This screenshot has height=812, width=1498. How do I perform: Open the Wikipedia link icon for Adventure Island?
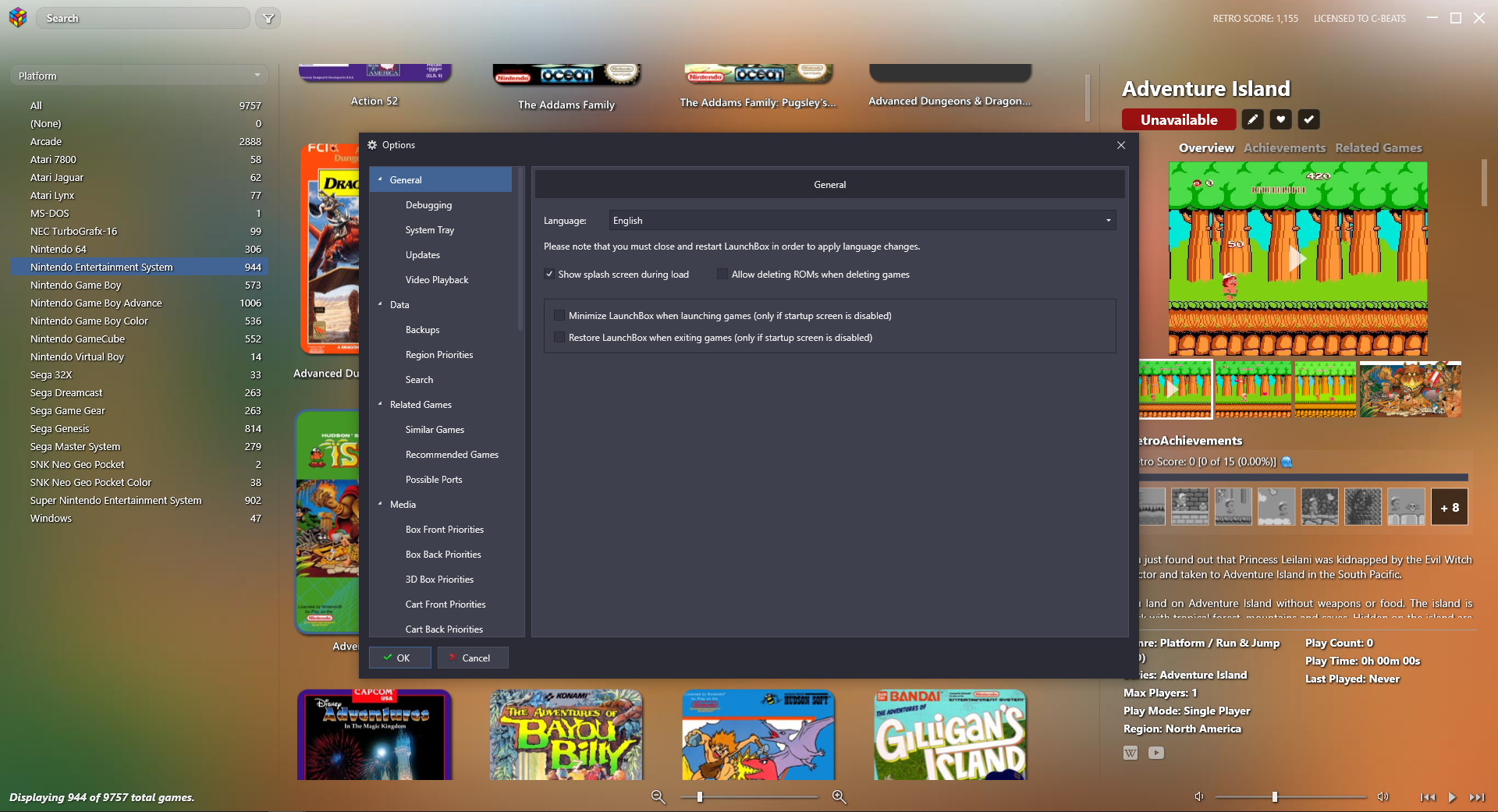[x=1131, y=753]
